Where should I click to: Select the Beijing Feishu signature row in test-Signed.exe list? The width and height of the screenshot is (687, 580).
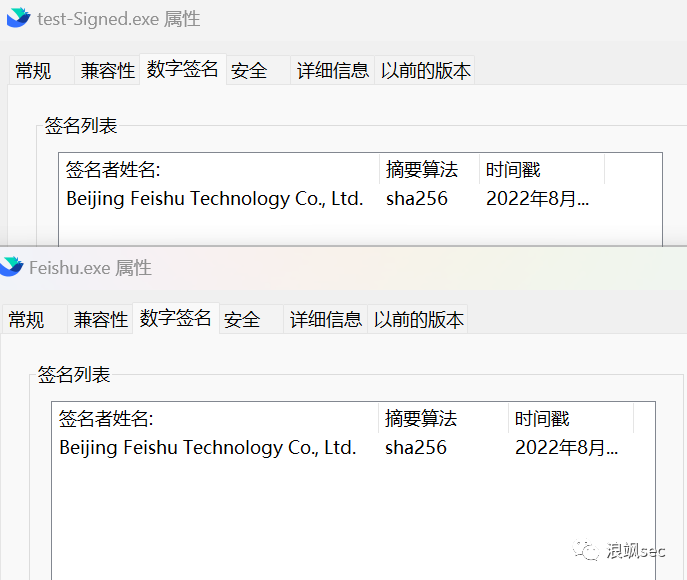tap(214, 199)
